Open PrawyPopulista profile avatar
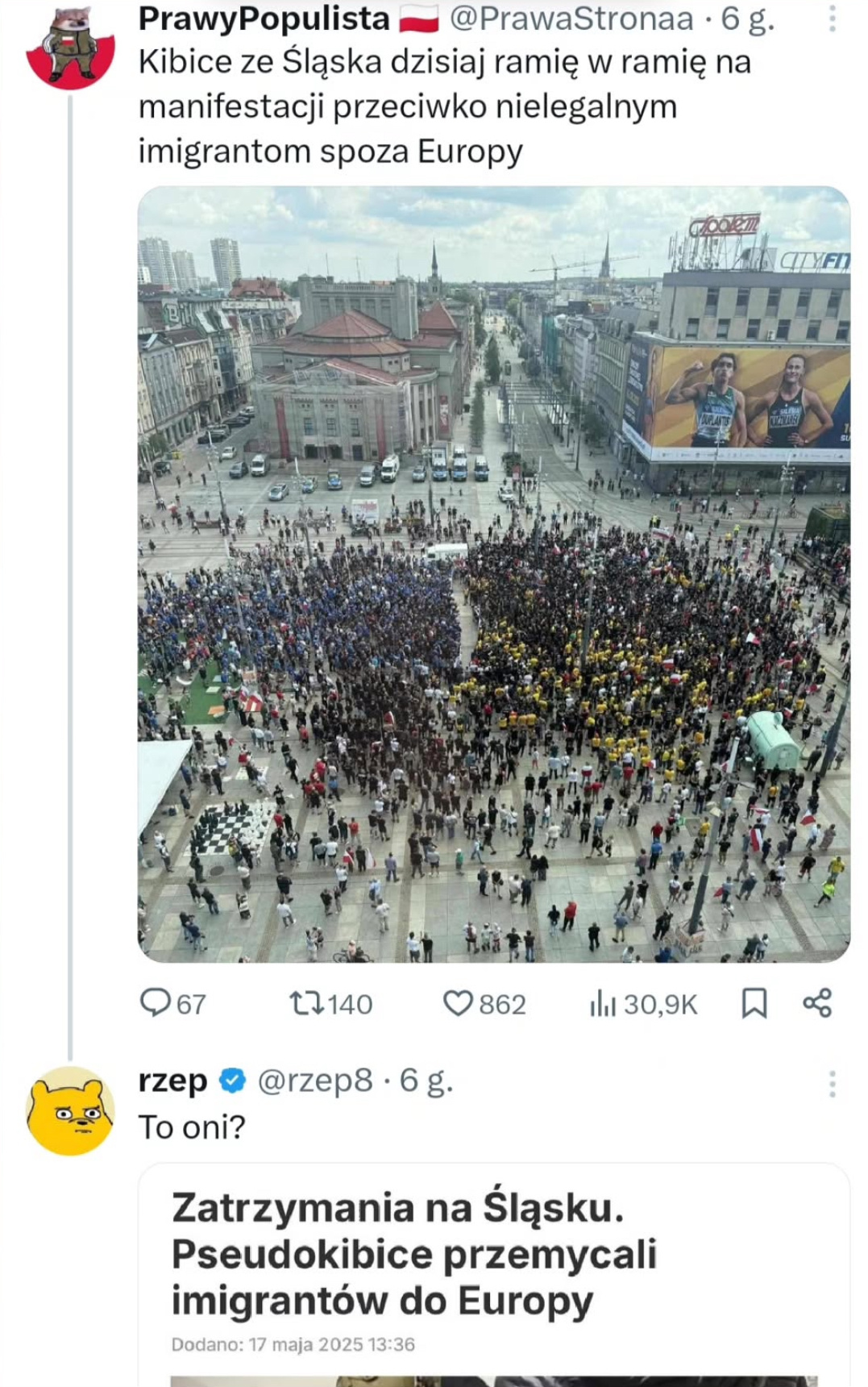868x1387 pixels. (70, 48)
